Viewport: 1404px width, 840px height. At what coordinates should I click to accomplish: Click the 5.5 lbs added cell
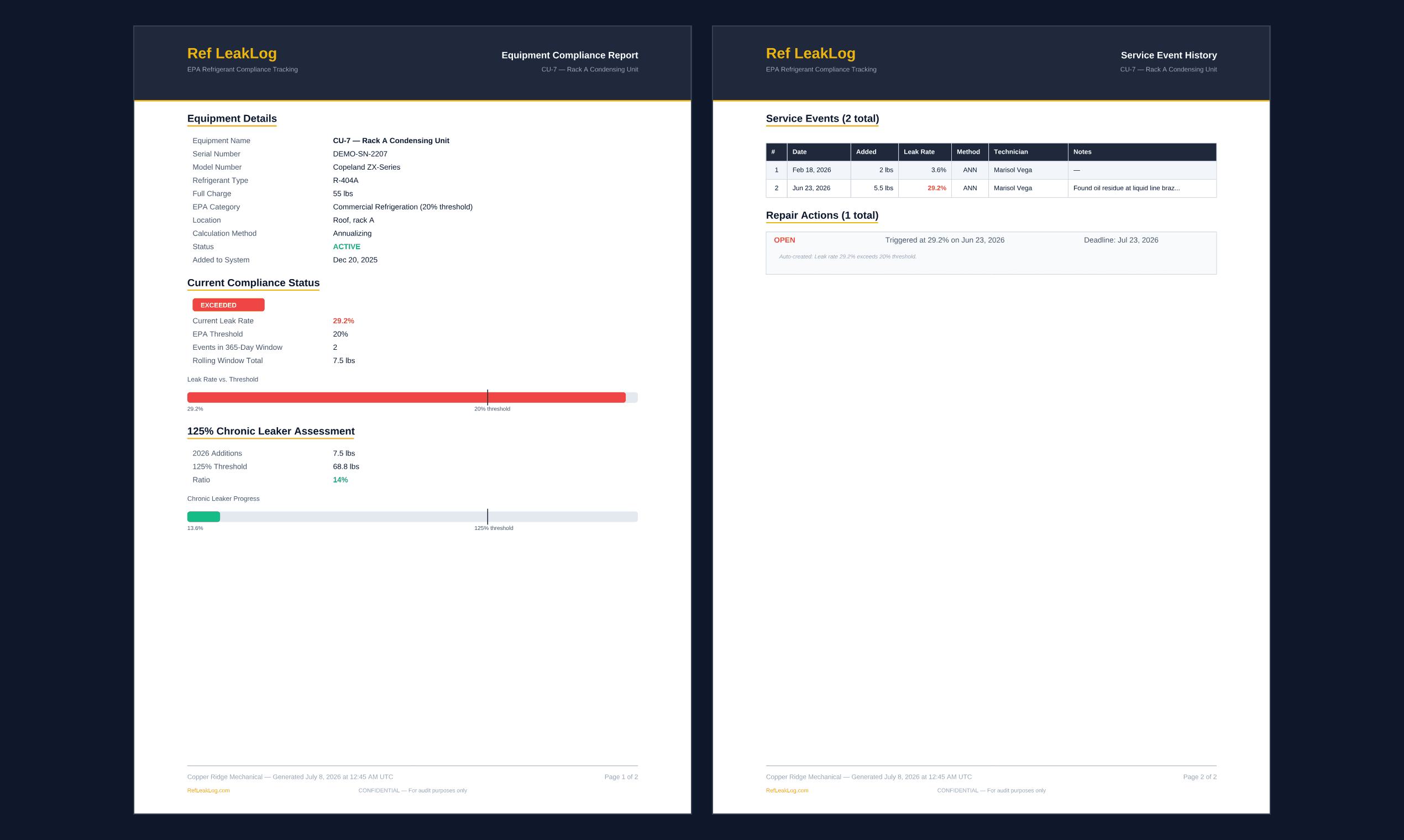pos(874,188)
